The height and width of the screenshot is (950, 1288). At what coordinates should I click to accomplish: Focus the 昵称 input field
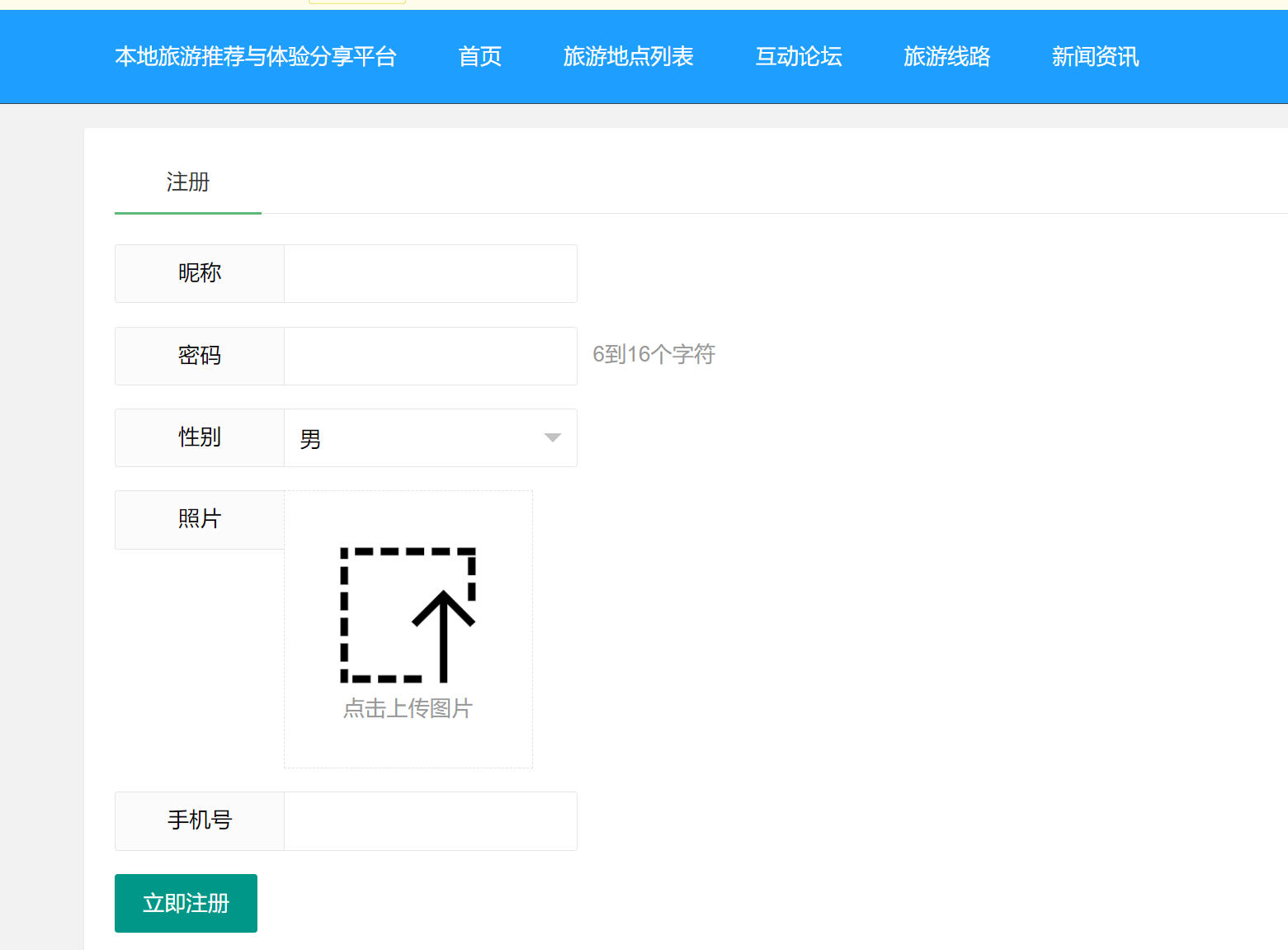(x=430, y=274)
